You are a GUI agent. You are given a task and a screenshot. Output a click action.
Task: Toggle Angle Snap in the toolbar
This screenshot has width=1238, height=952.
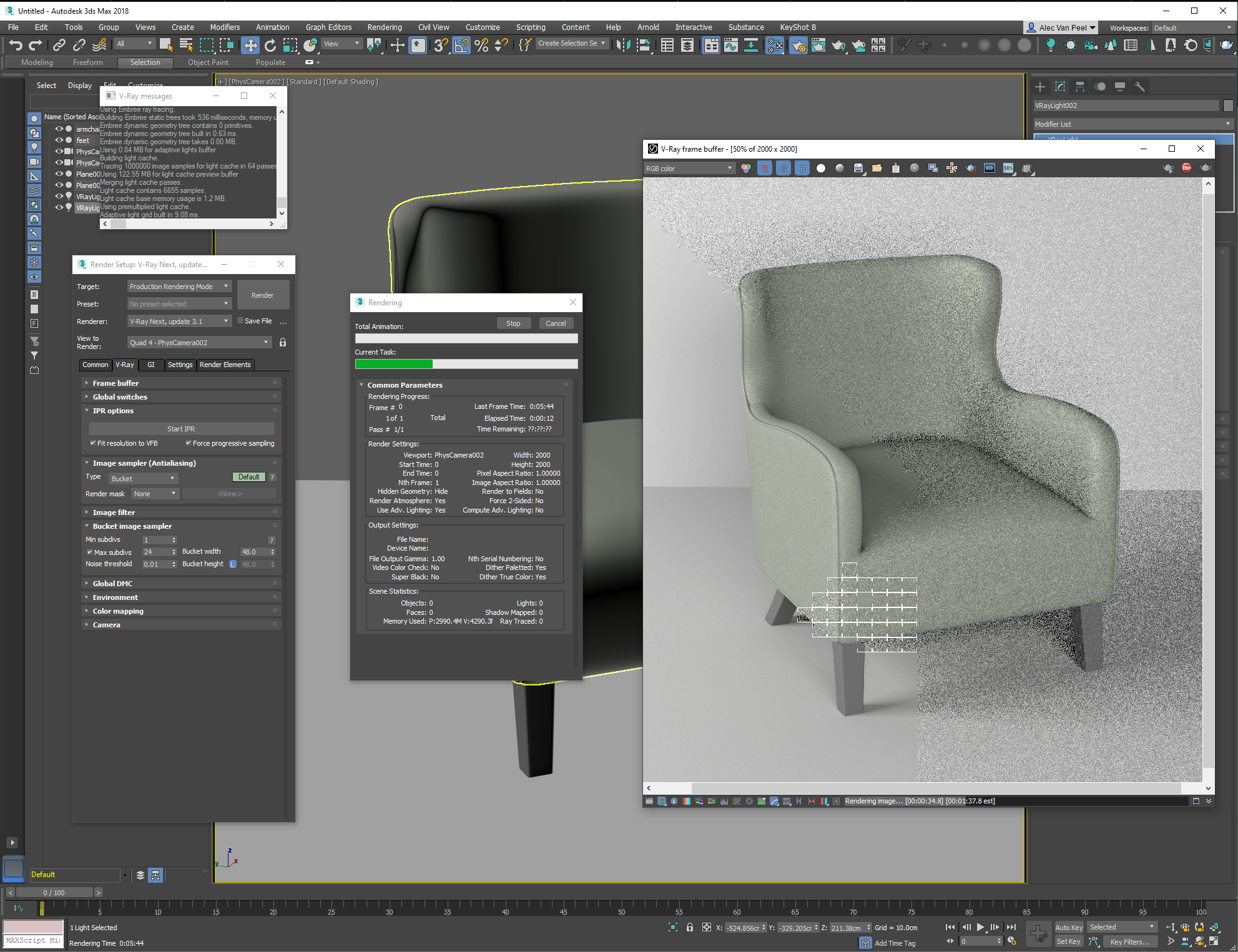(461, 45)
